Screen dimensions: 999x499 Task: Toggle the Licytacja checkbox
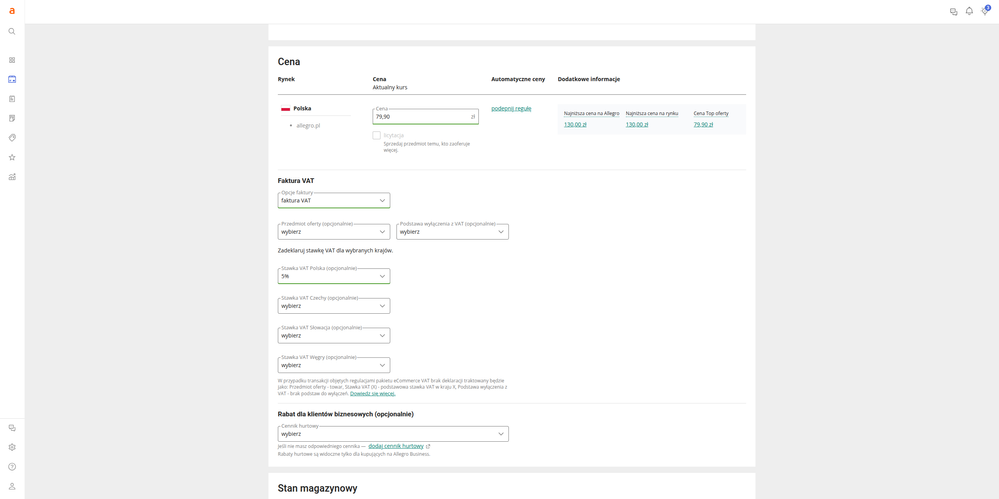pos(377,135)
